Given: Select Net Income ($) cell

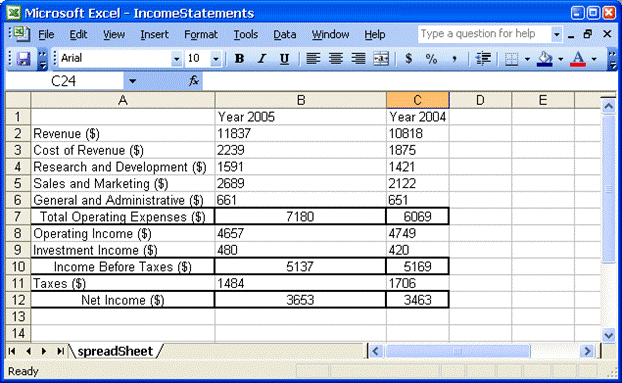Looking at the screenshot, I should pyautogui.click(x=123, y=300).
